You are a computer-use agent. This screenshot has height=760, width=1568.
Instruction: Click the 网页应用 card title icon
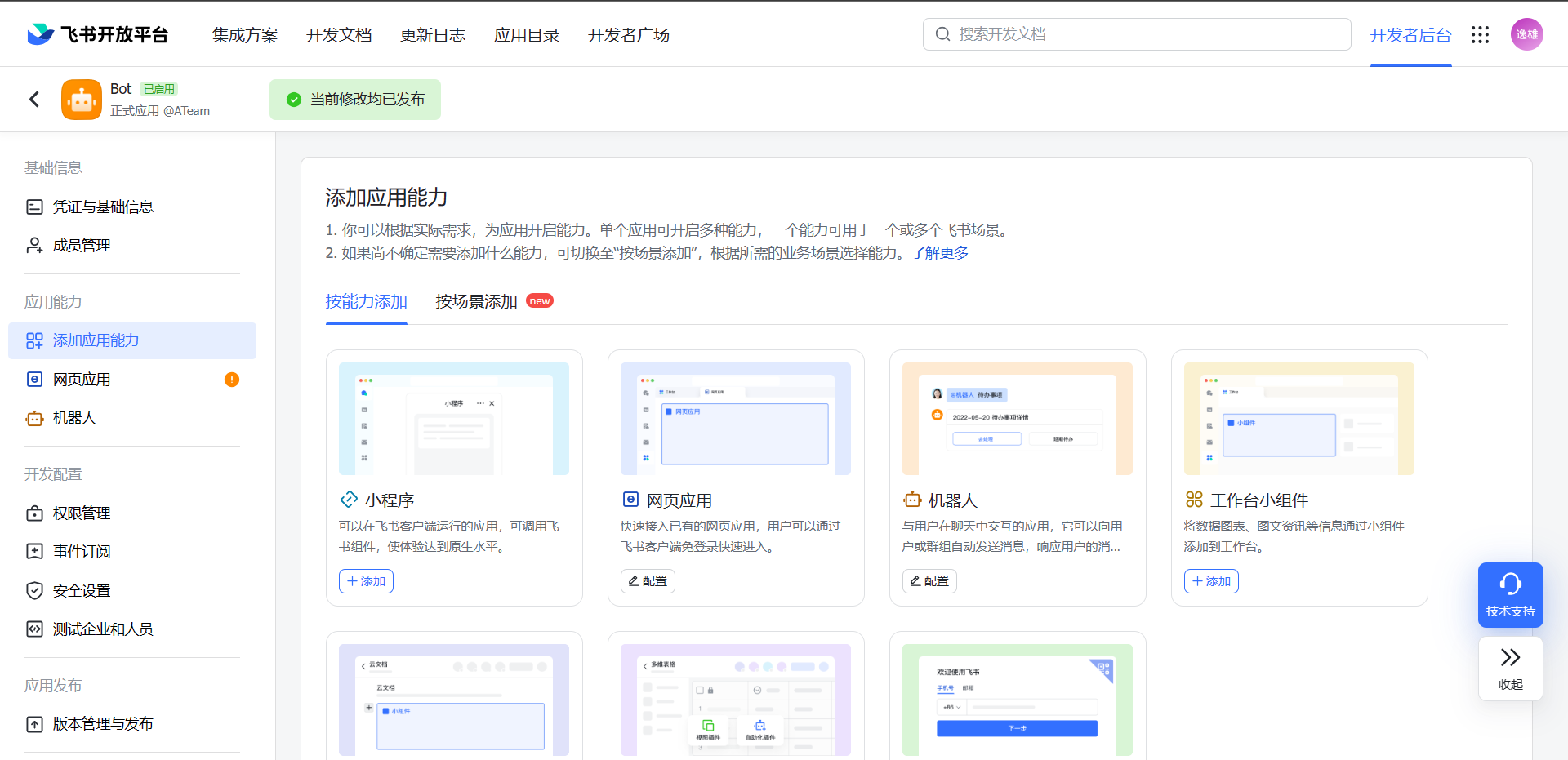coord(630,500)
